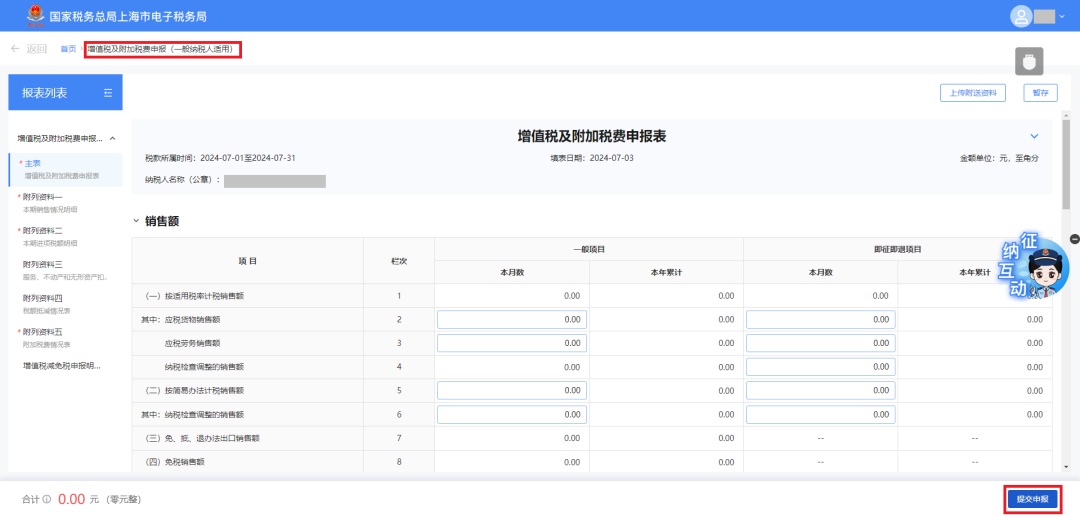Switch to 附列资料三 in the sidebar
The image size is (1080, 517).
[x=65, y=271]
